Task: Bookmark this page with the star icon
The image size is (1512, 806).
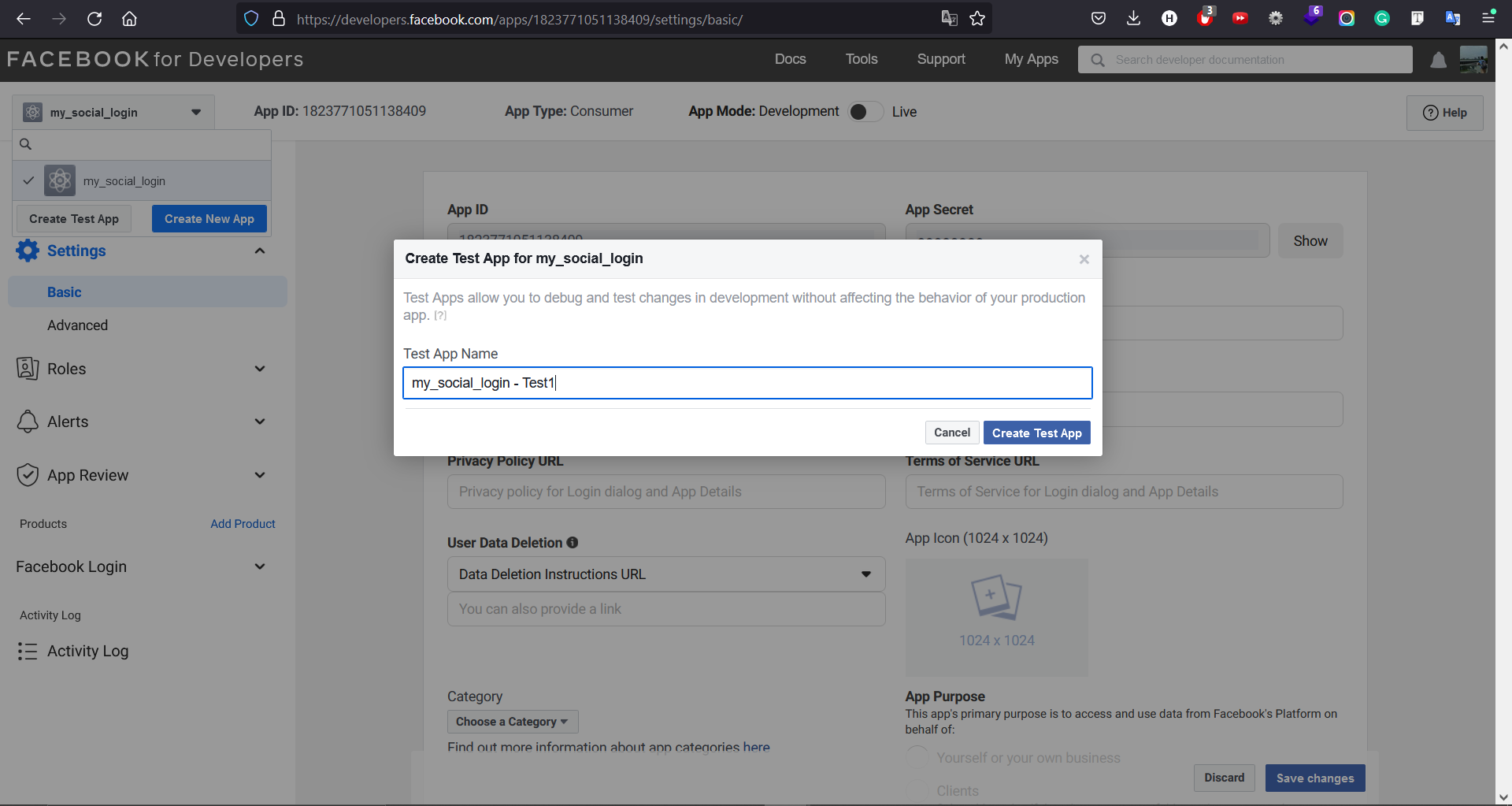Action: (977, 18)
